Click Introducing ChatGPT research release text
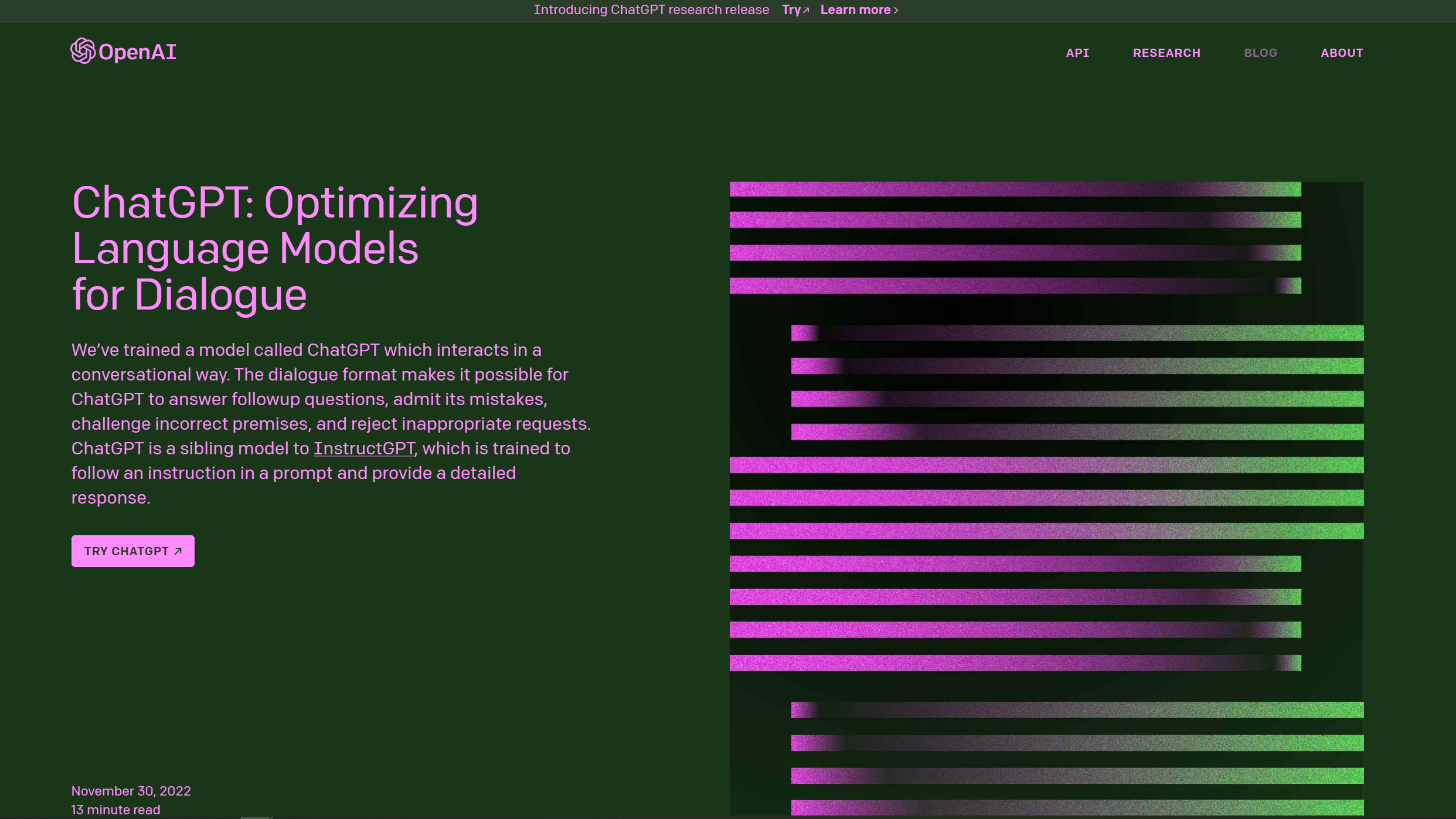Image resolution: width=1456 pixels, height=819 pixels. pos(651,10)
